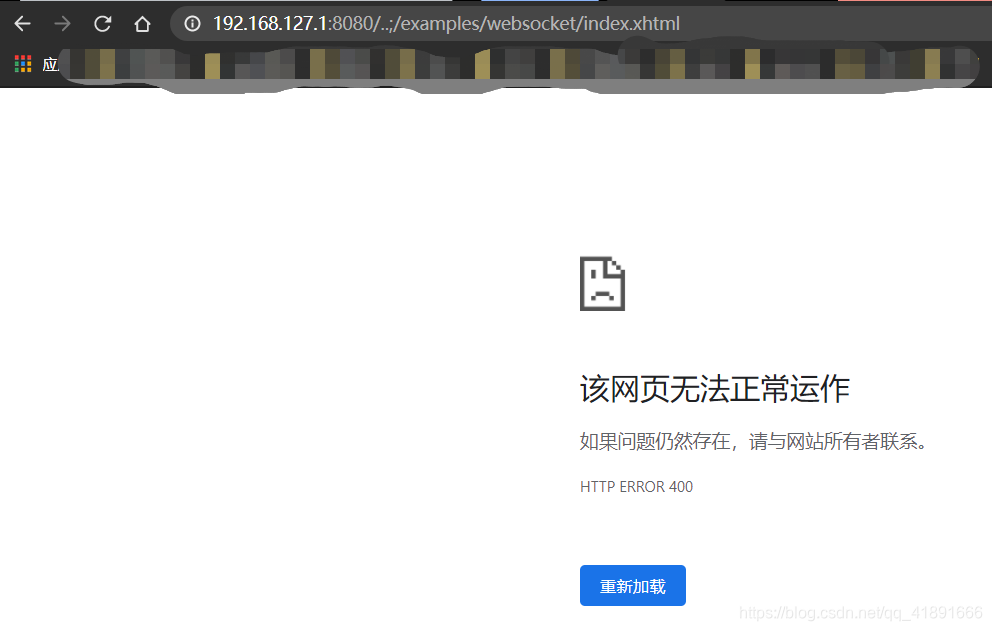The image size is (992, 631).
Task: Select the message 如果问题仍然存在，请与网站所有者联系。
Action: (x=753, y=441)
